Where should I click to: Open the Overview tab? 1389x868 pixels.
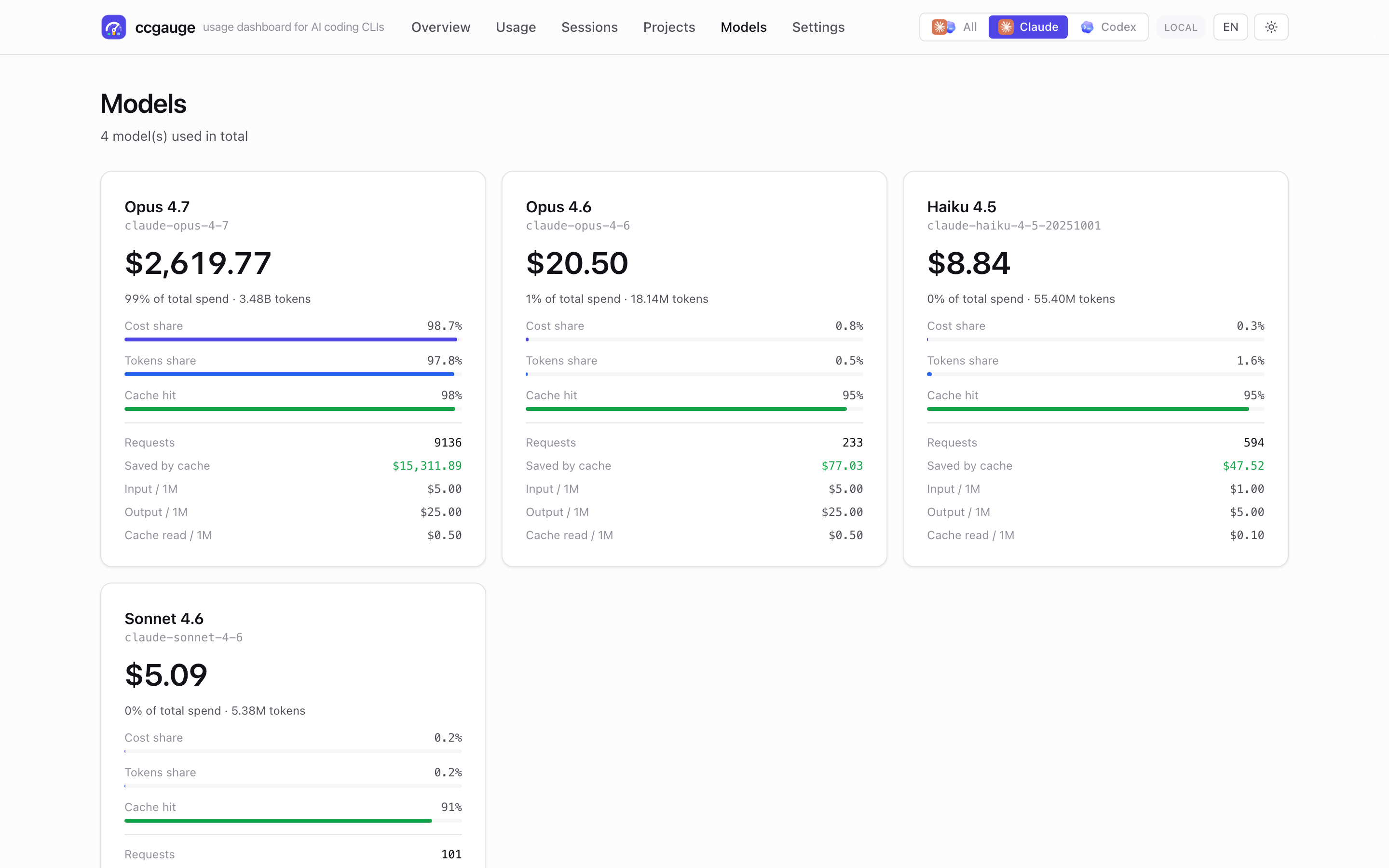[440, 27]
